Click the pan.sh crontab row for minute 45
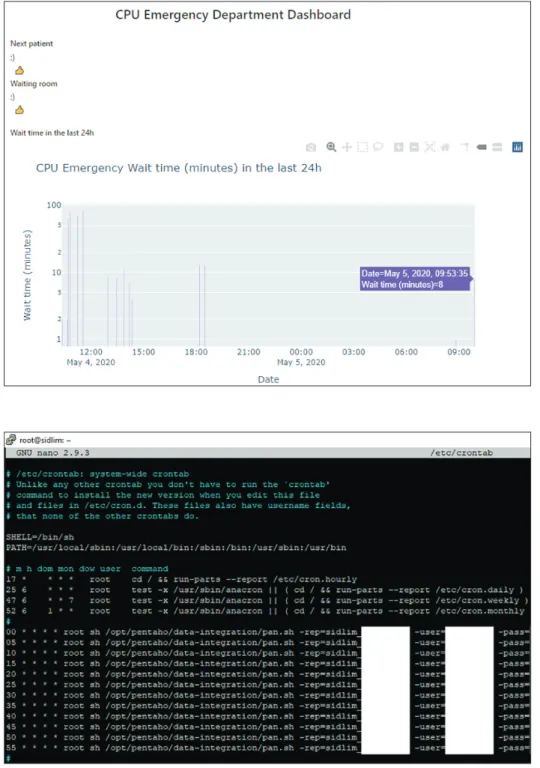This screenshot has width=540, height=768. click(x=268, y=727)
